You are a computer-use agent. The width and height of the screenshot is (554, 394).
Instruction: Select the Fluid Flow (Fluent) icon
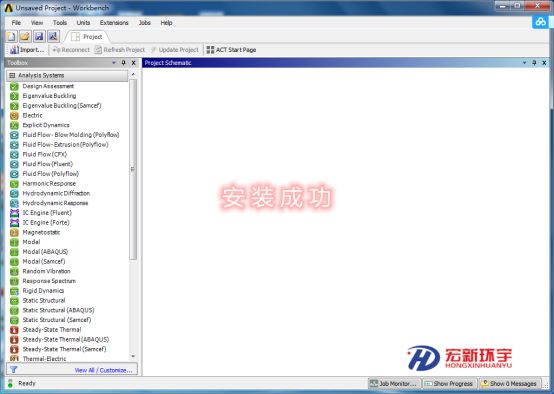14,164
